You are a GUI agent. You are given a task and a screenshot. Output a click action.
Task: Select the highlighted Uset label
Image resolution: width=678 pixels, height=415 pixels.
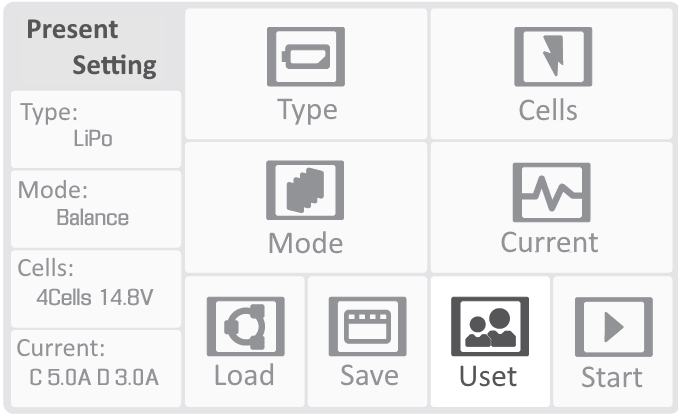pyautogui.click(x=488, y=376)
